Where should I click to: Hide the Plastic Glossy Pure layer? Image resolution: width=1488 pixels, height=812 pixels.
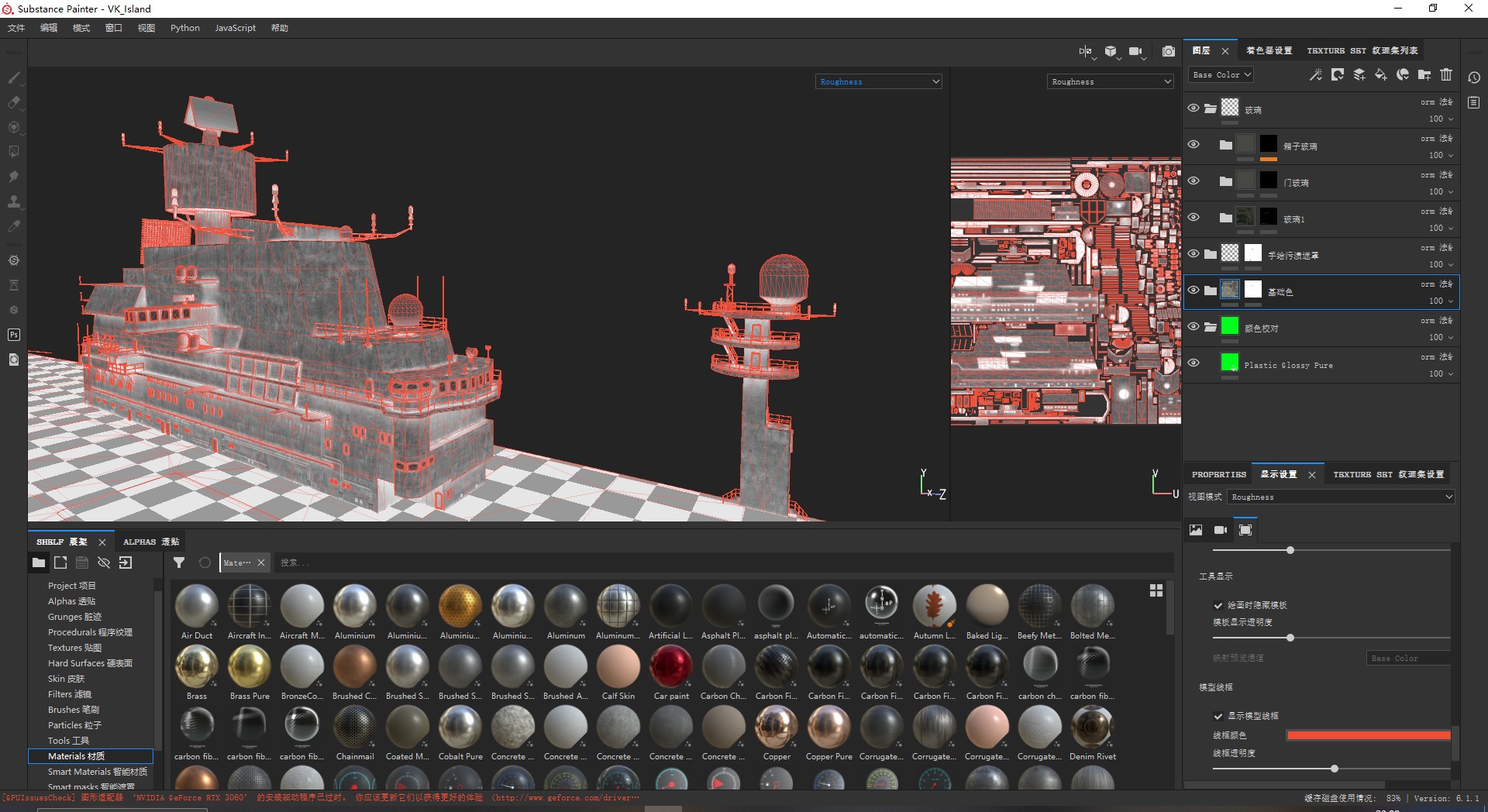pyautogui.click(x=1193, y=363)
